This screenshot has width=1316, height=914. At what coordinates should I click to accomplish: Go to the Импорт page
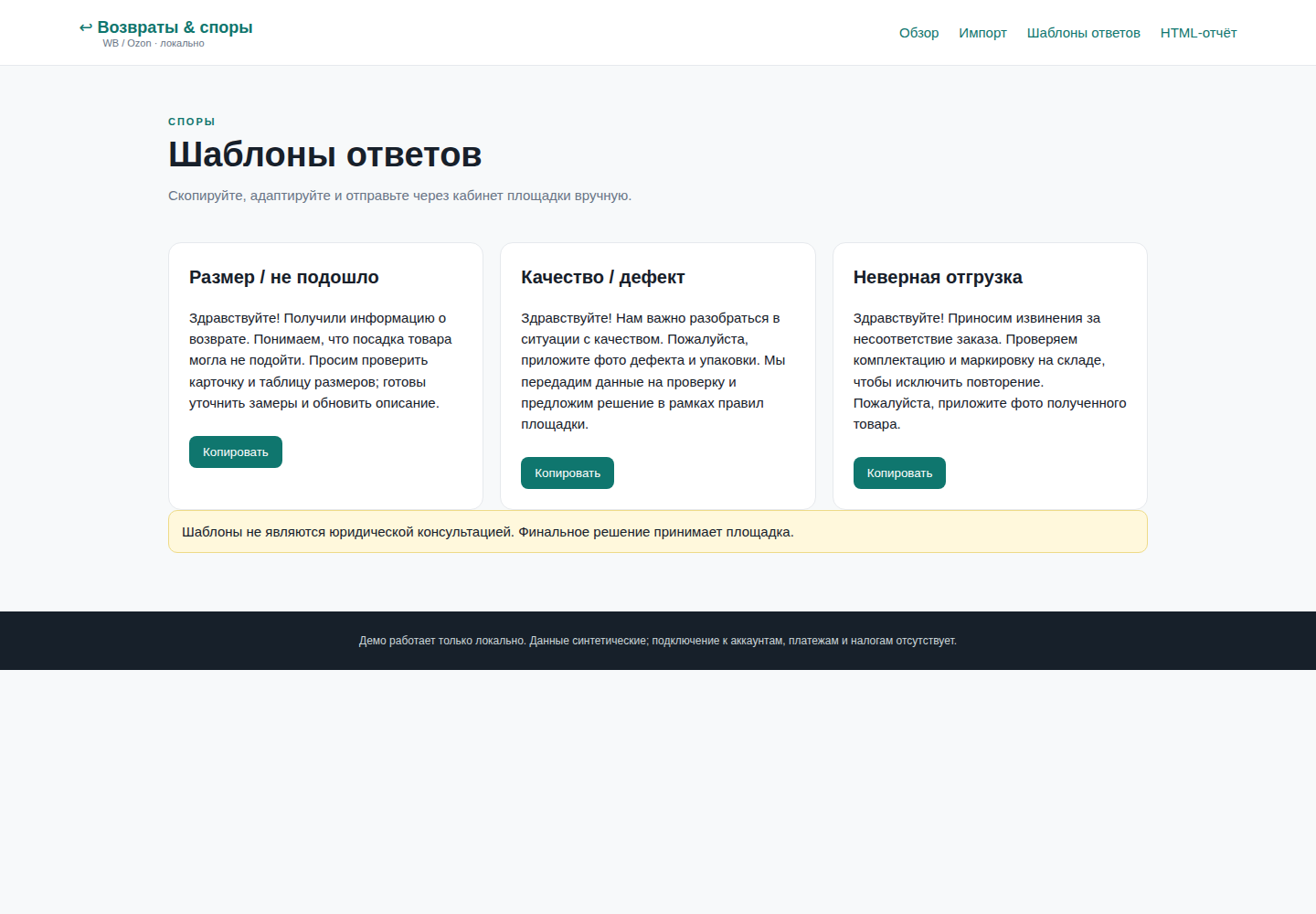pyautogui.click(x=982, y=33)
